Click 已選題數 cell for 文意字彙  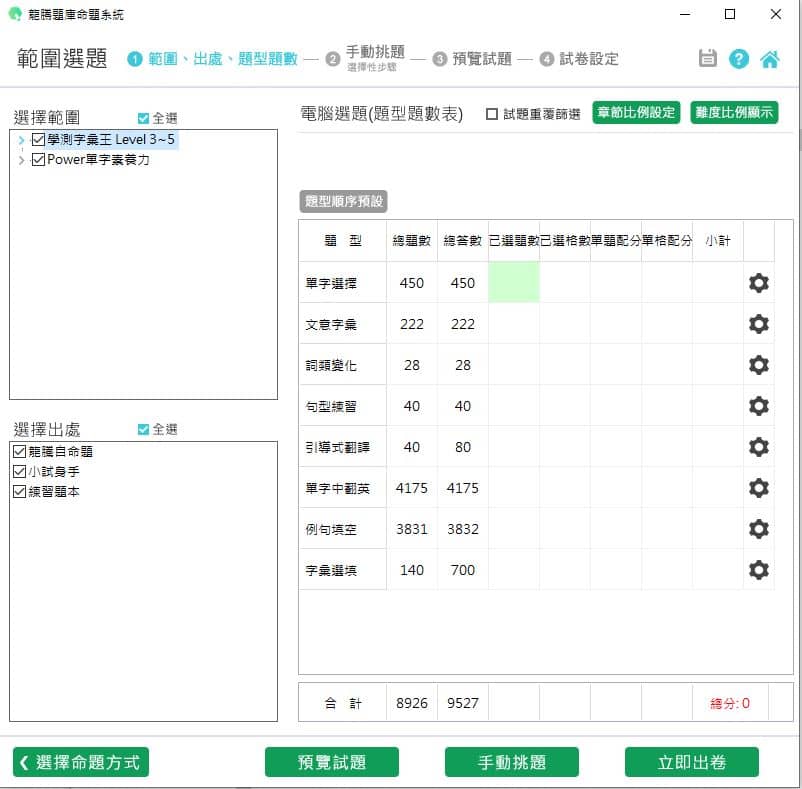[x=514, y=324]
